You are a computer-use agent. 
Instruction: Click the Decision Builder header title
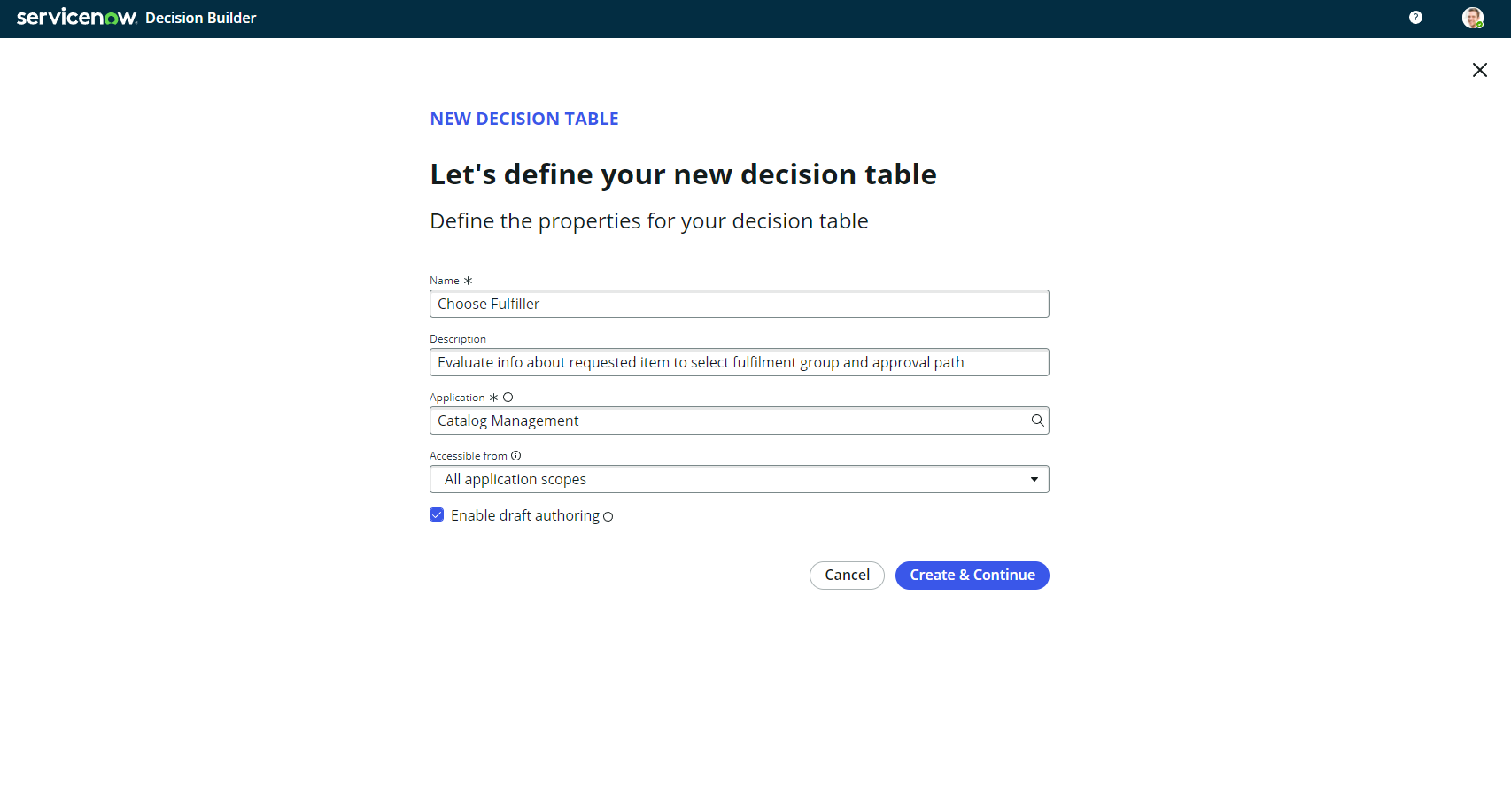(x=201, y=18)
